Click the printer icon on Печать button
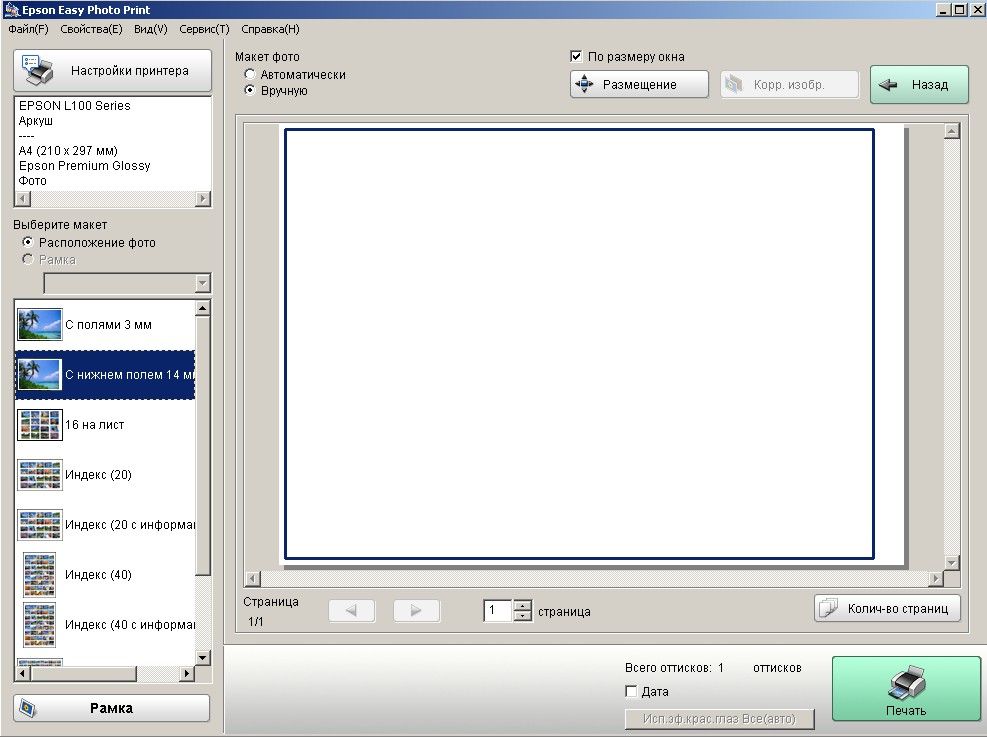Screen dimensions: 987x737 [x=906, y=682]
